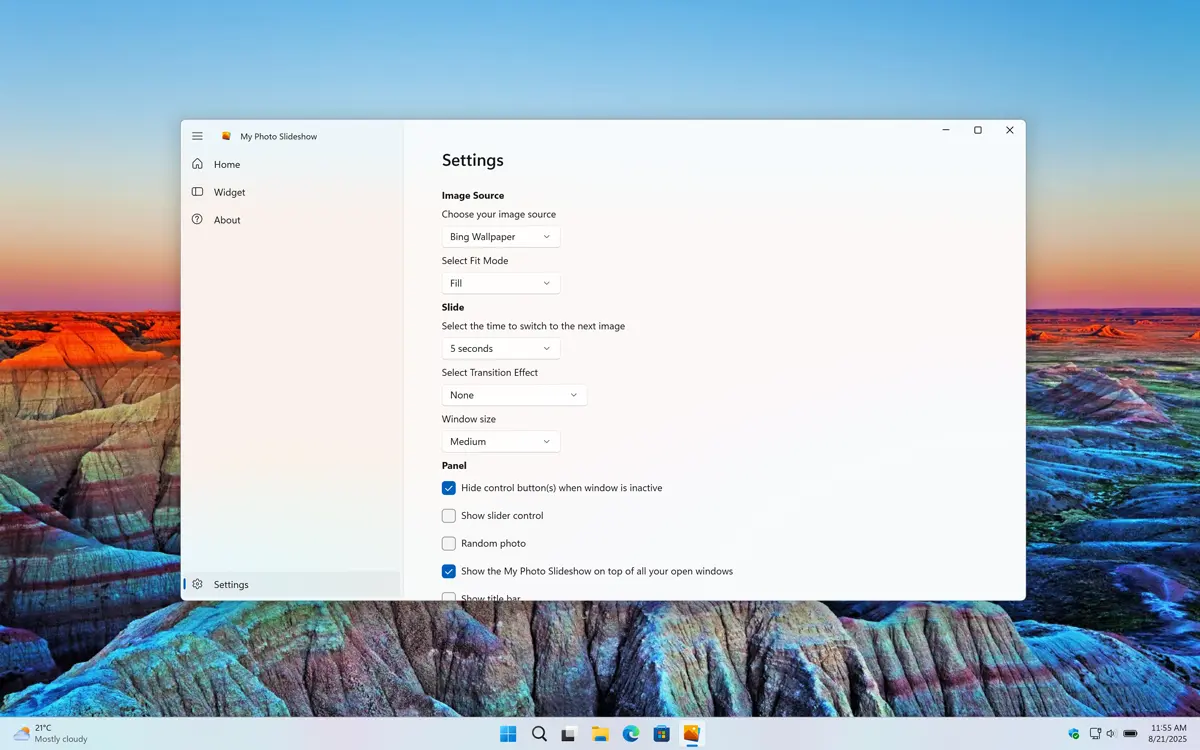Image resolution: width=1200 pixels, height=750 pixels.
Task: Open Microsoft Edge from the taskbar
Action: tap(631, 734)
